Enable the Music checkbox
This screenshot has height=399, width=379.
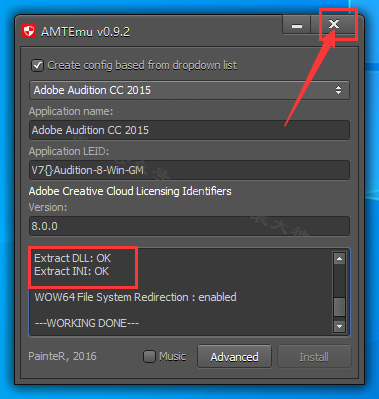[x=149, y=357]
